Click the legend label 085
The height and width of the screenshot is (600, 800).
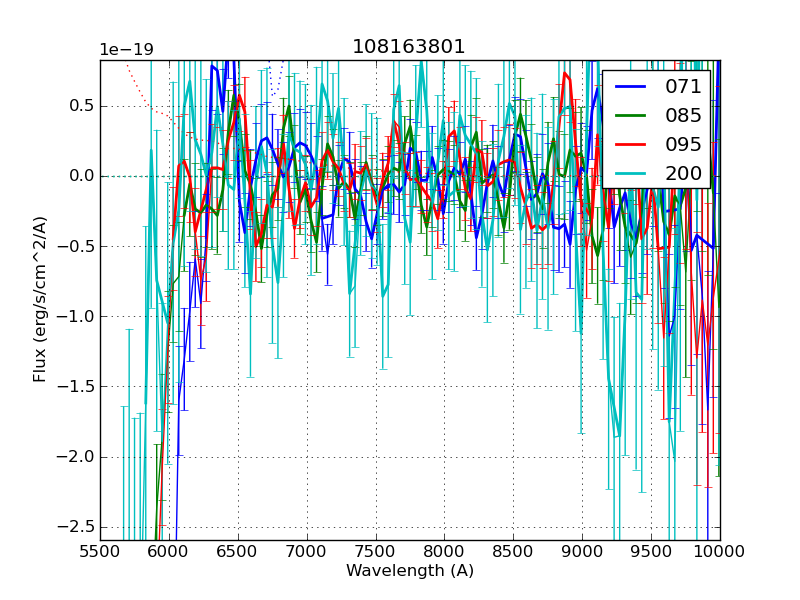(683, 115)
